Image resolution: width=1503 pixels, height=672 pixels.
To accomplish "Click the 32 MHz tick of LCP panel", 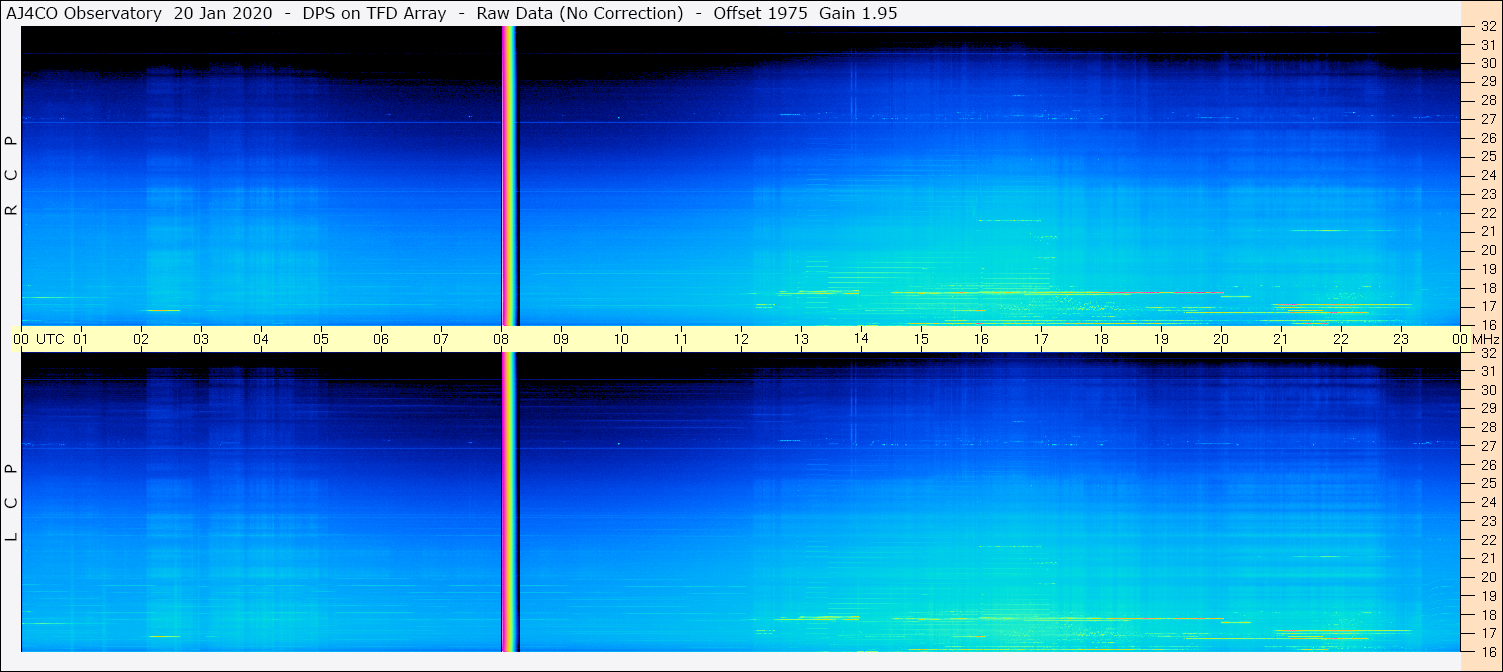I will (1487, 353).
